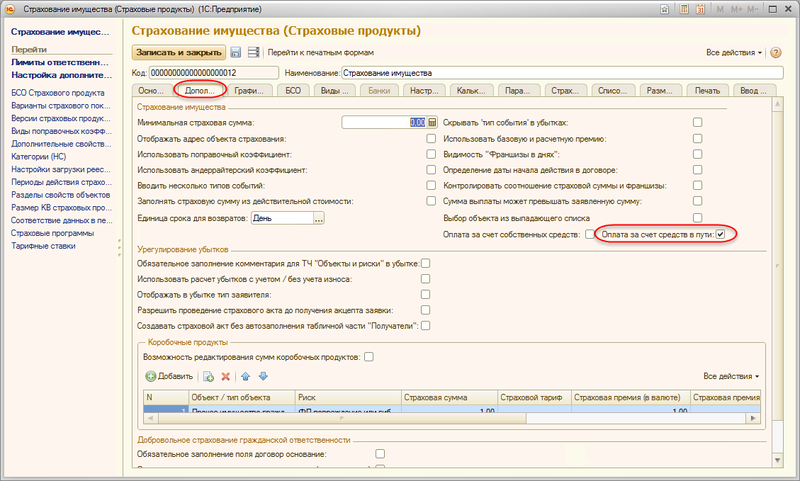
Task: Click the Наименование input field
Action: tap(560, 73)
